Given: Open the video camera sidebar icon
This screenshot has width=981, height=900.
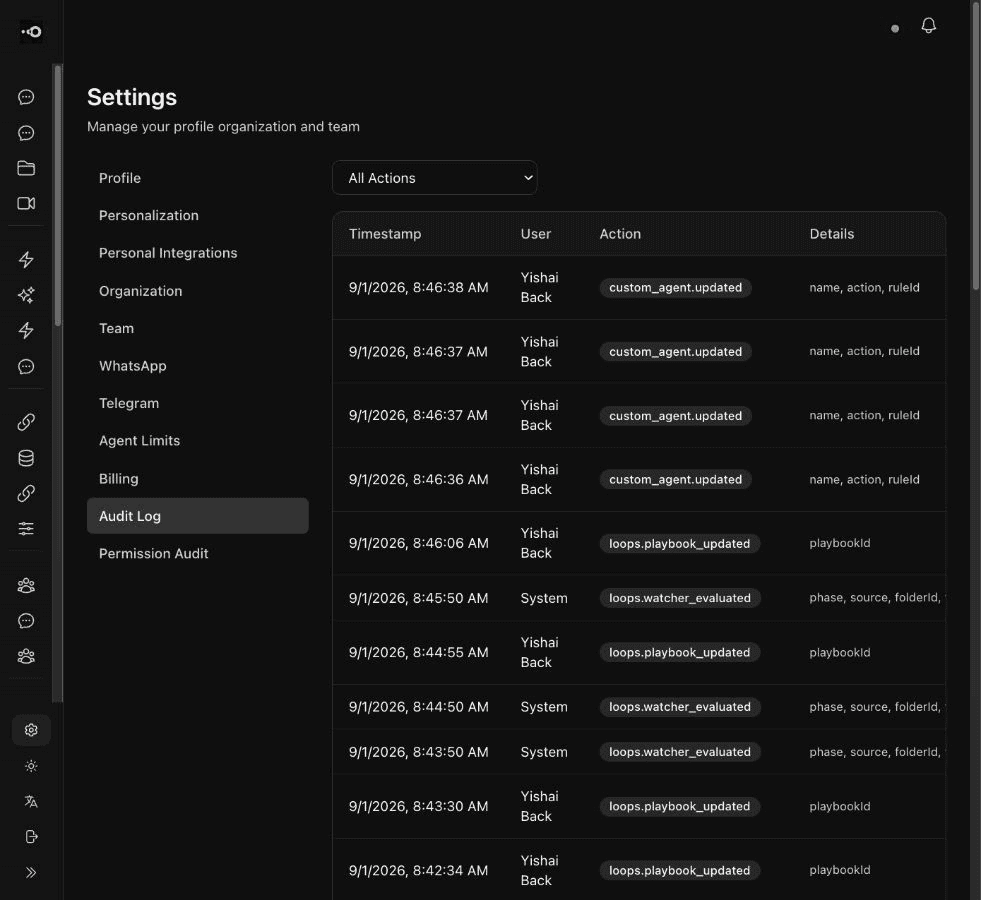Looking at the screenshot, I should pyautogui.click(x=26, y=203).
